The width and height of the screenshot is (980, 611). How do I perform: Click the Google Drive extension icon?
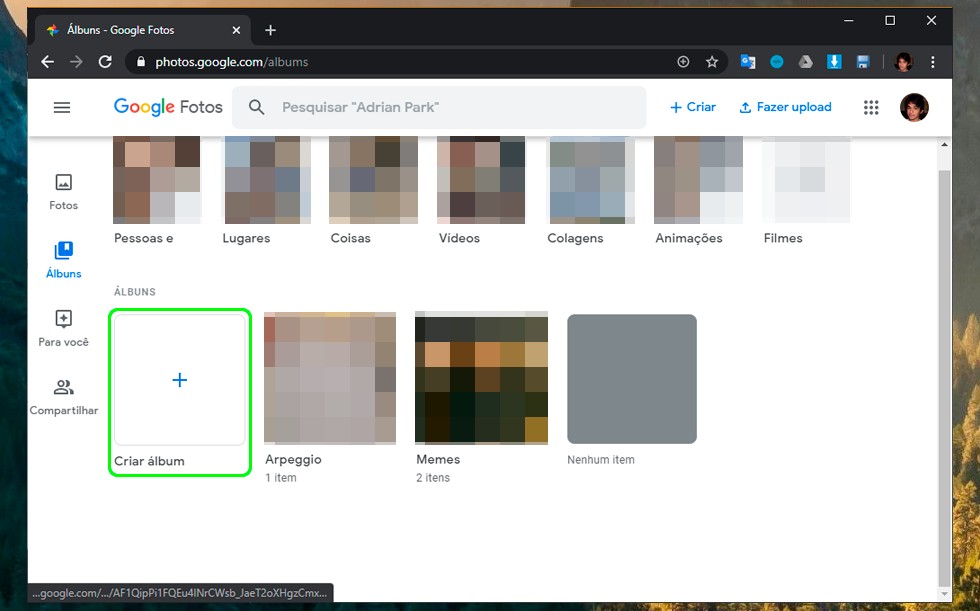(805, 62)
